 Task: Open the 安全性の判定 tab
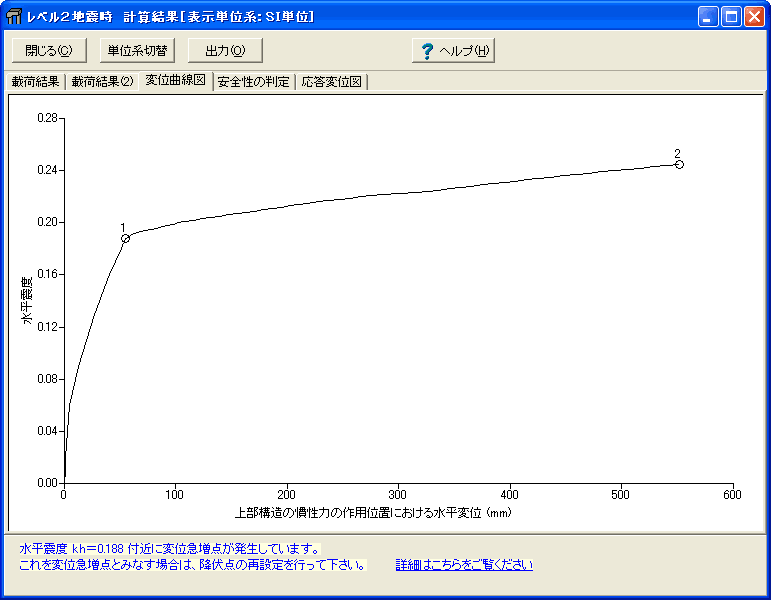(x=253, y=82)
